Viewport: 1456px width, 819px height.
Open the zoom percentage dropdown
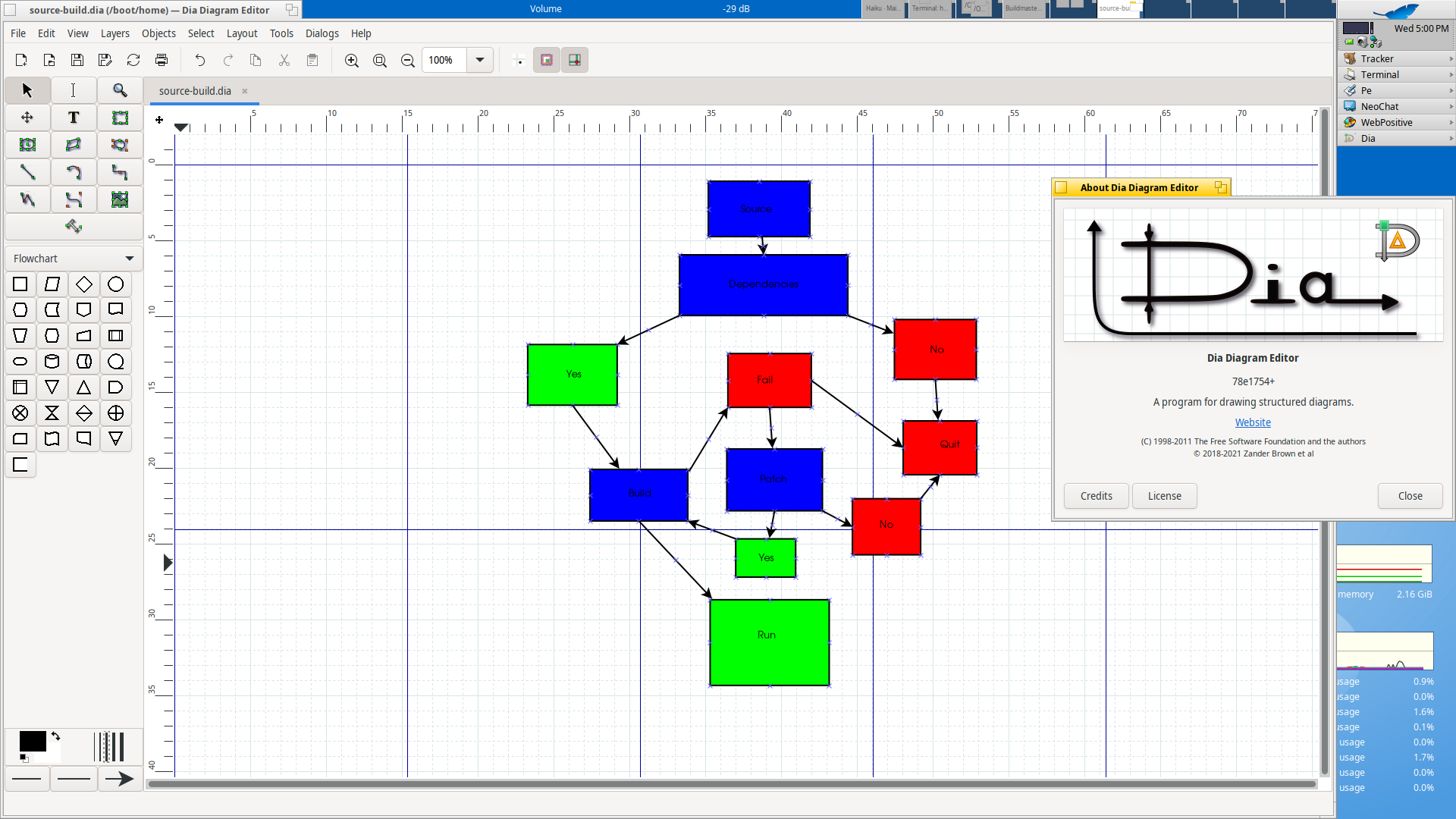(x=480, y=60)
